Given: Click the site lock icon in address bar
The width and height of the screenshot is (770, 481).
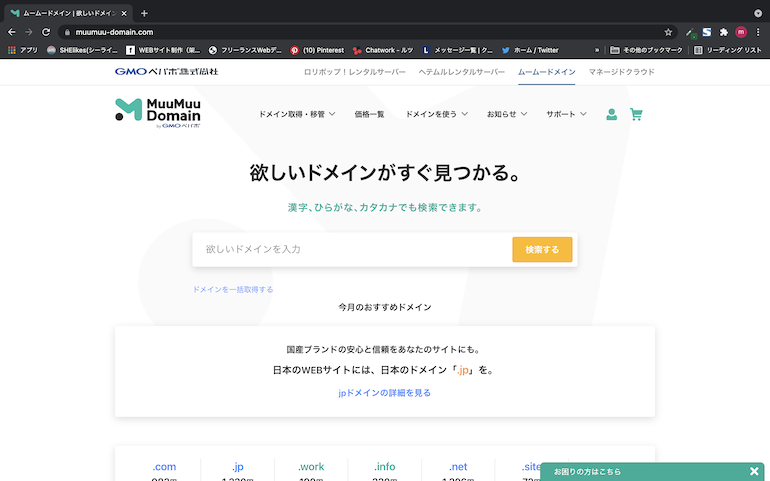Looking at the screenshot, I should [x=67, y=32].
